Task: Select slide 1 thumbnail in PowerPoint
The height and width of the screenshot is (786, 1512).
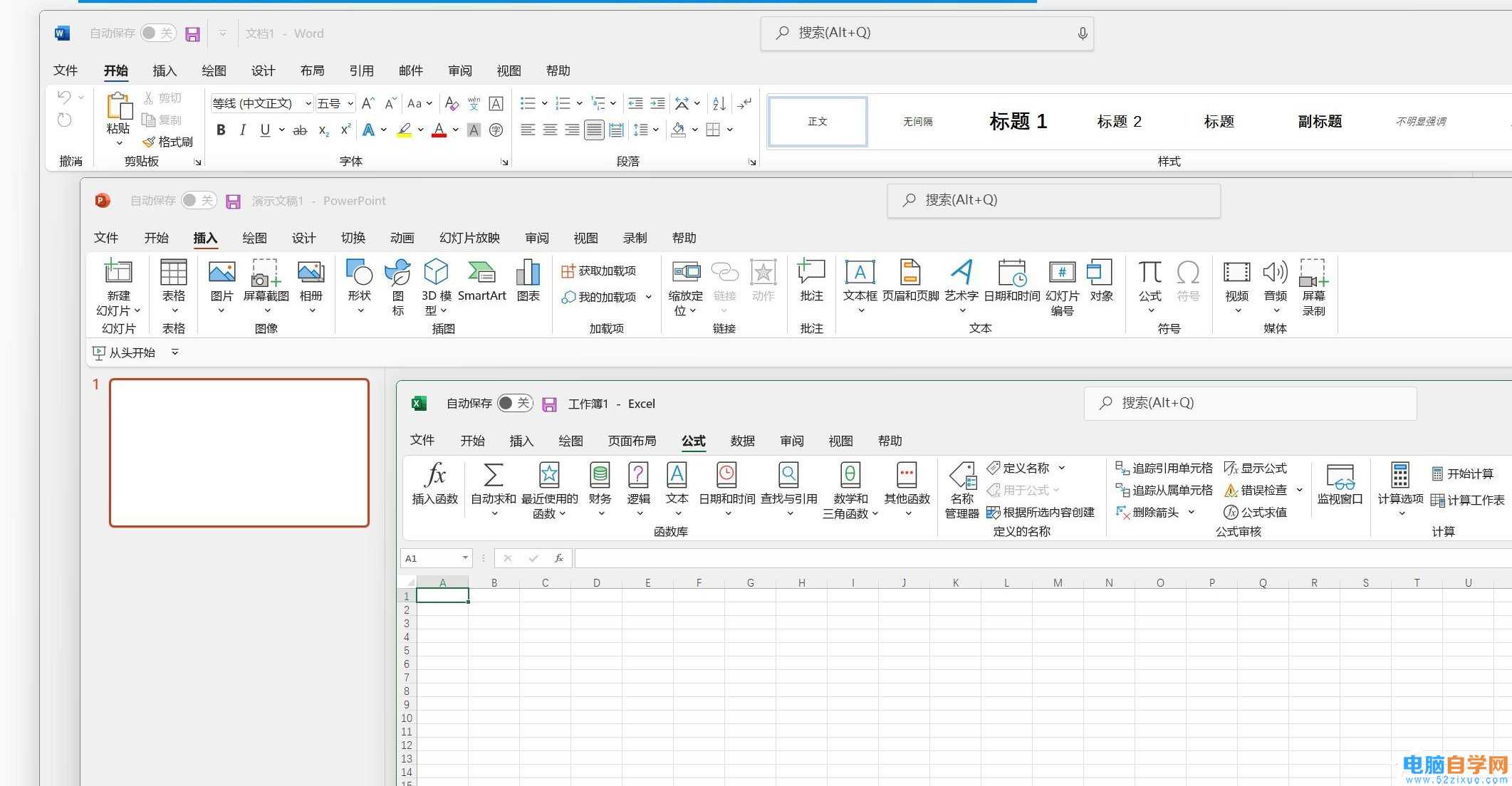Action: point(239,453)
